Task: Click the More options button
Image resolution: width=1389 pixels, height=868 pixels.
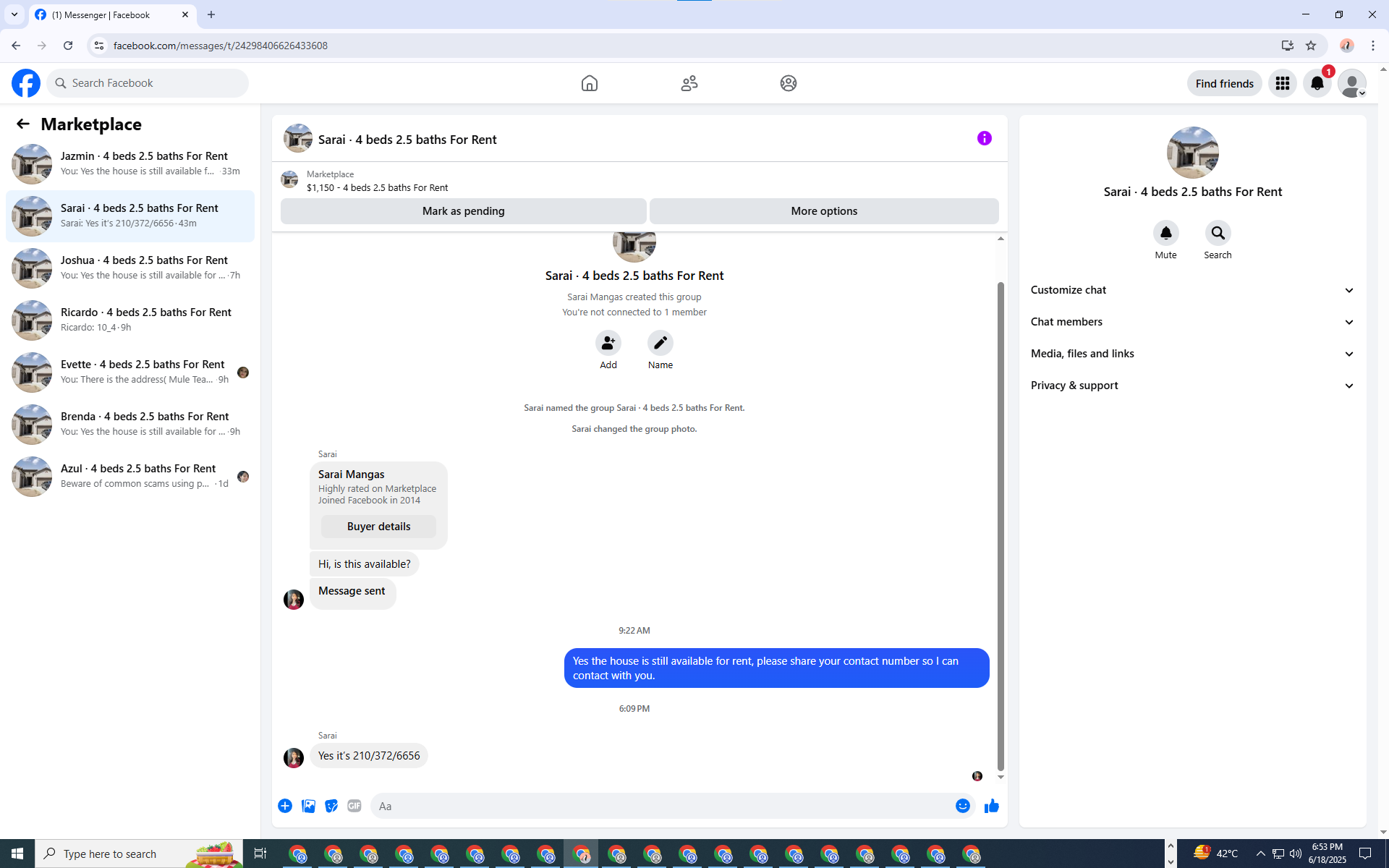Action: 824,211
